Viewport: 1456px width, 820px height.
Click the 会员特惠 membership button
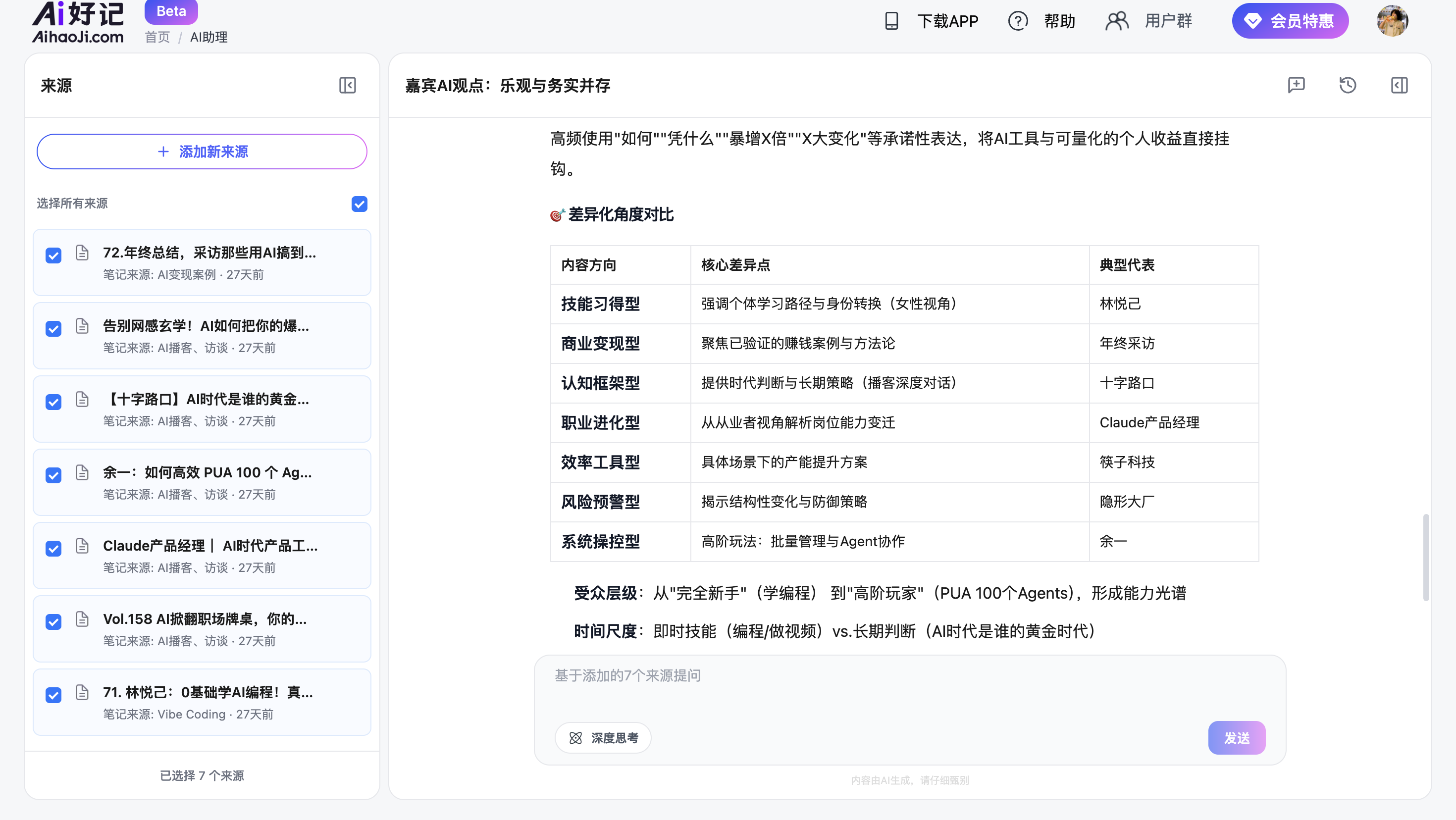pos(1290,21)
